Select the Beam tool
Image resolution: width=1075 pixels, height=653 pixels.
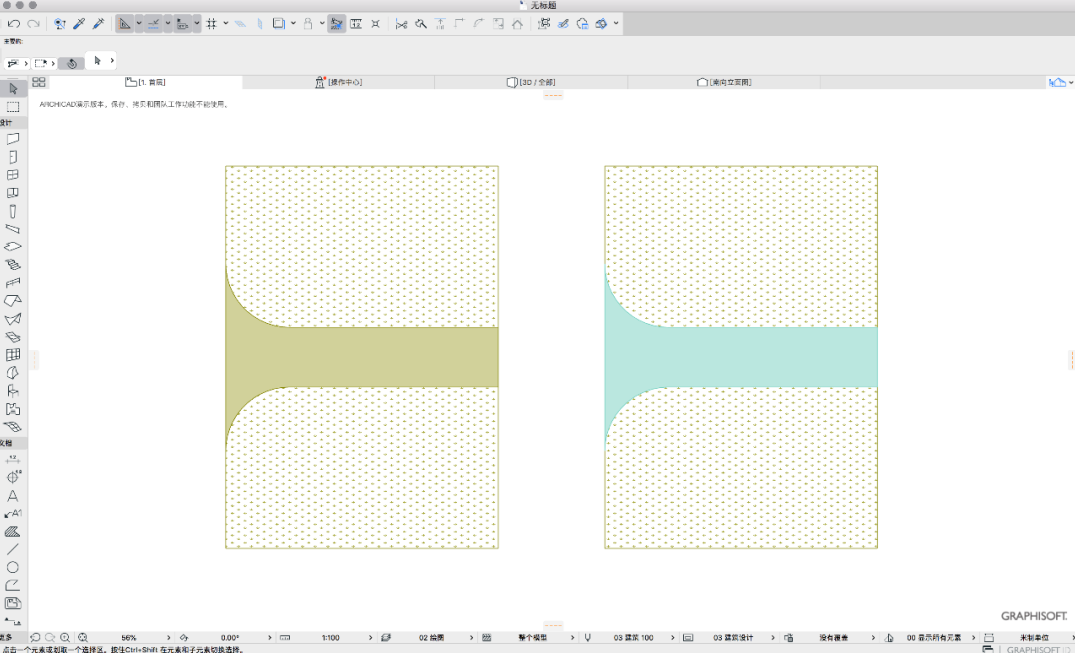coord(13,229)
